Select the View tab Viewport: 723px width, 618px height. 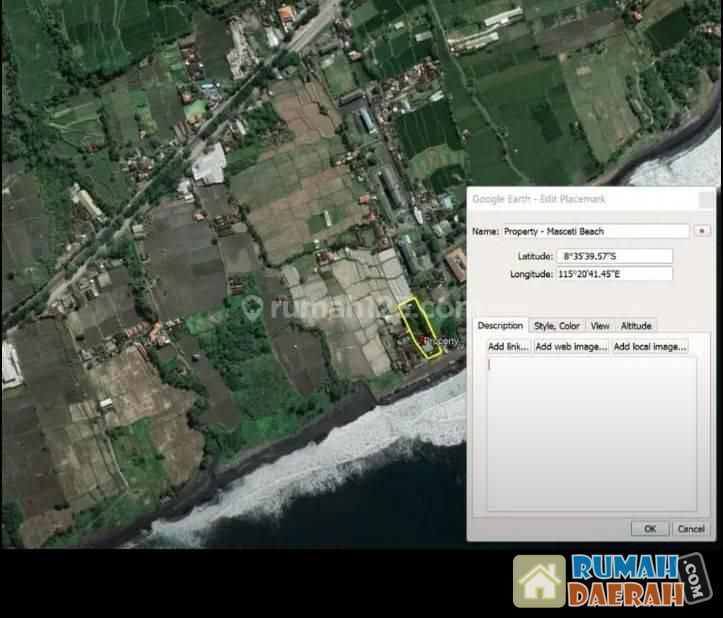coord(600,325)
